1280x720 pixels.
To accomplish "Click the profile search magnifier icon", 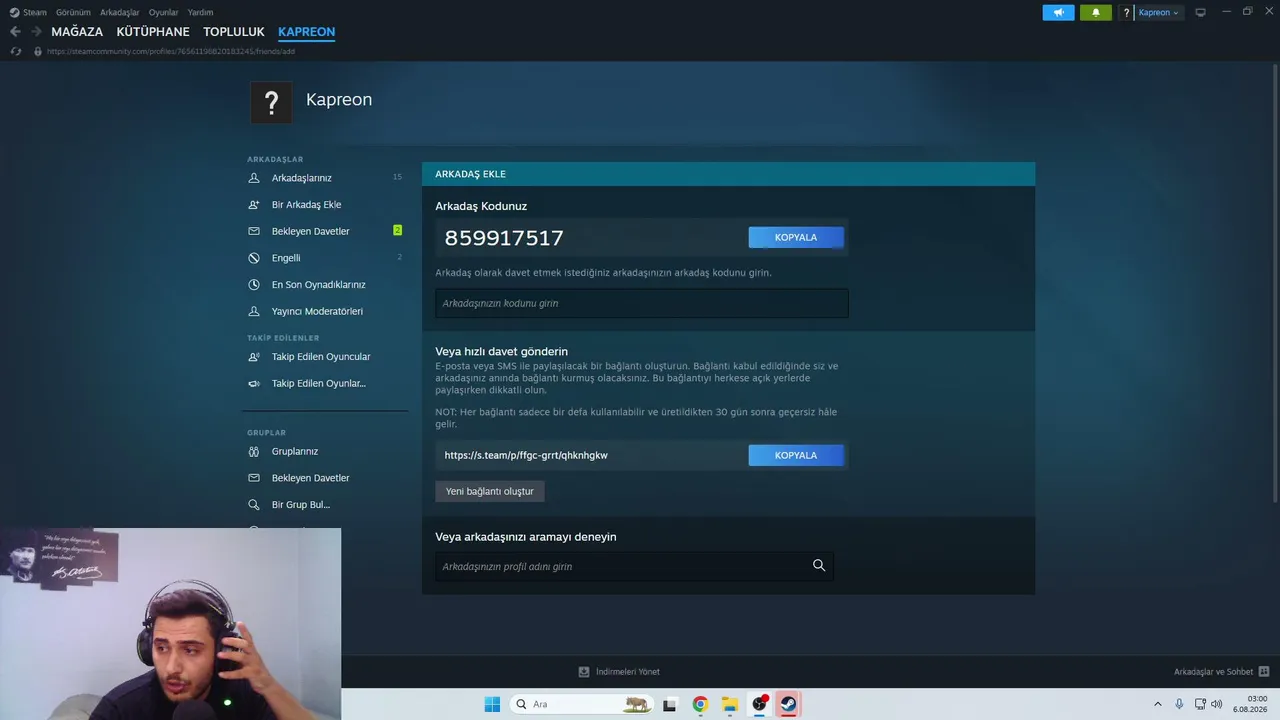I will point(819,566).
